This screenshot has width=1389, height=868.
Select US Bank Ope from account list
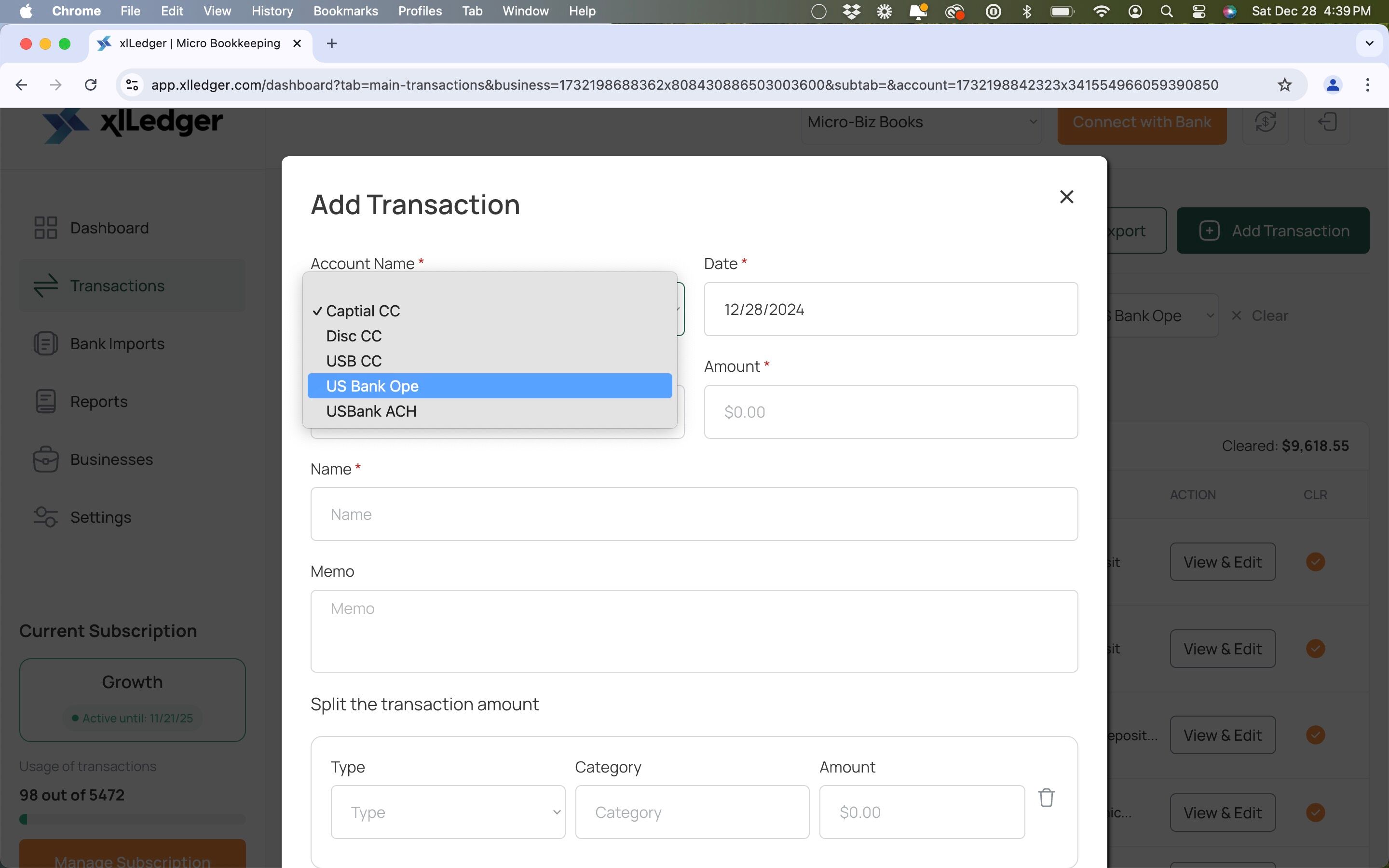click(x=489, y=386)
